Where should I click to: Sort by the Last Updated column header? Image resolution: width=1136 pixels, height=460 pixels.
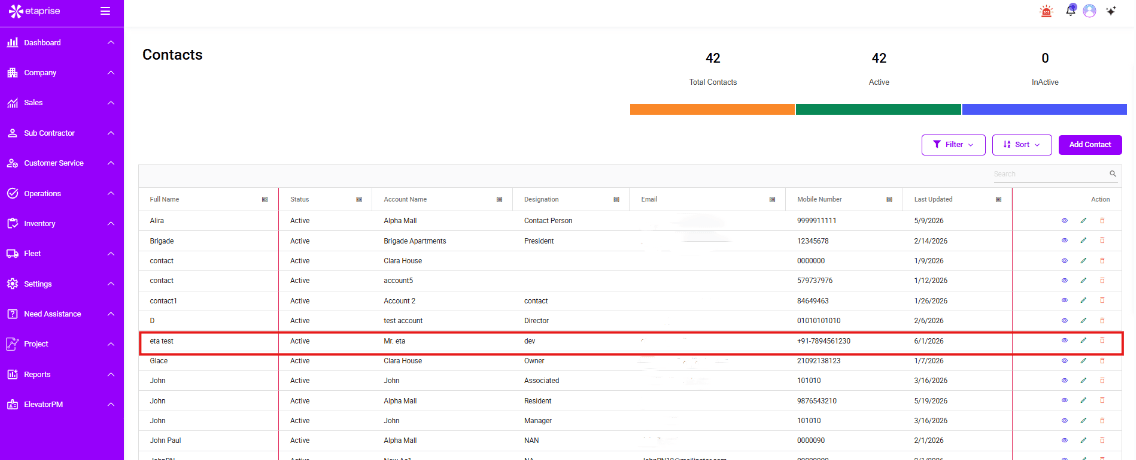click(x=933, y=199)
